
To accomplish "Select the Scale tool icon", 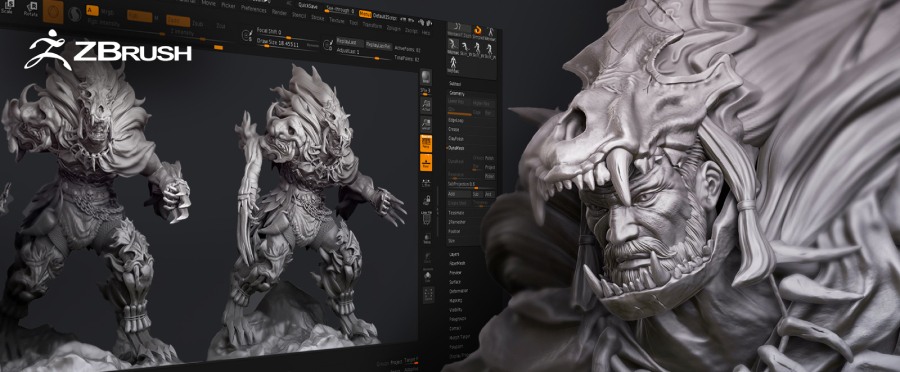I will (9, 7).
